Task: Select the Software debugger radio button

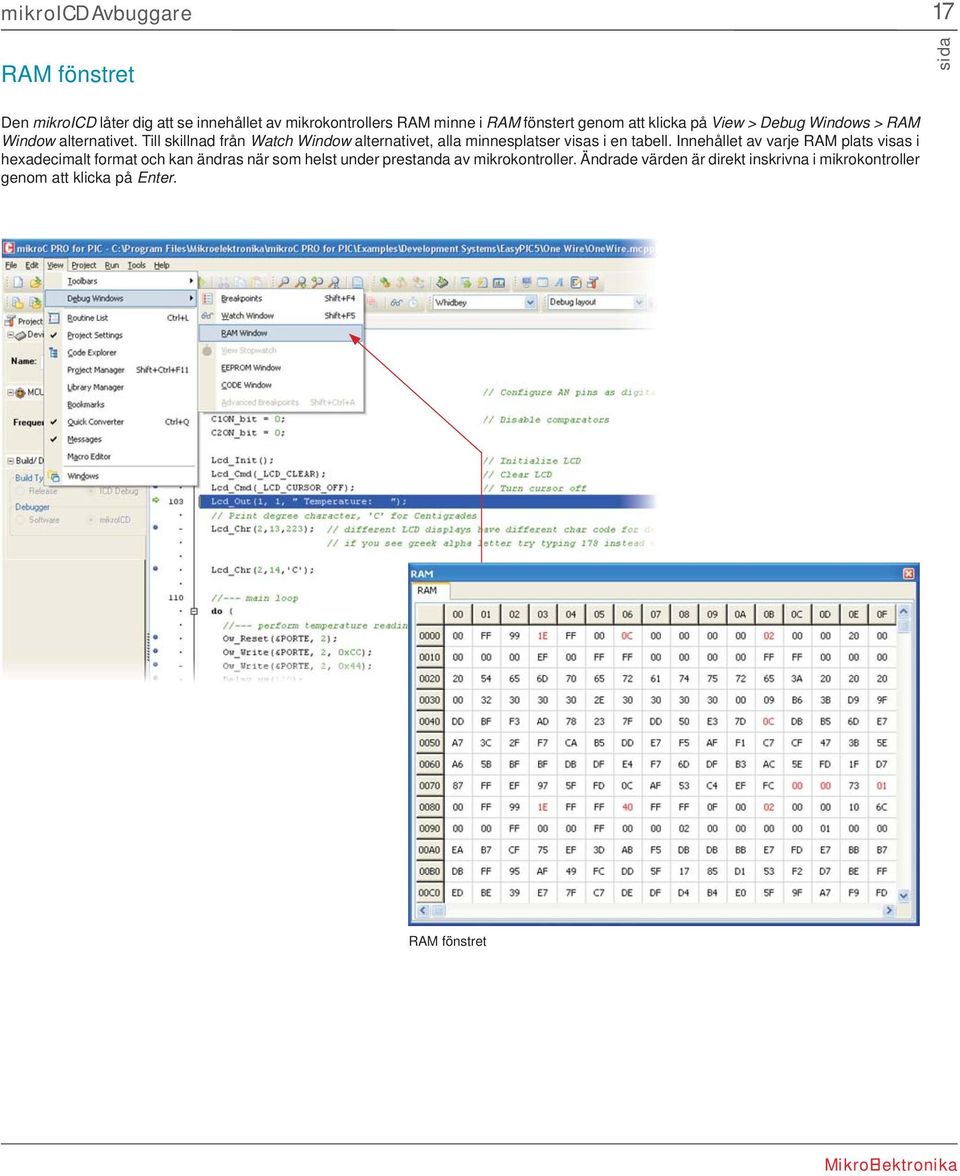Action: click(x=20, y=520)
